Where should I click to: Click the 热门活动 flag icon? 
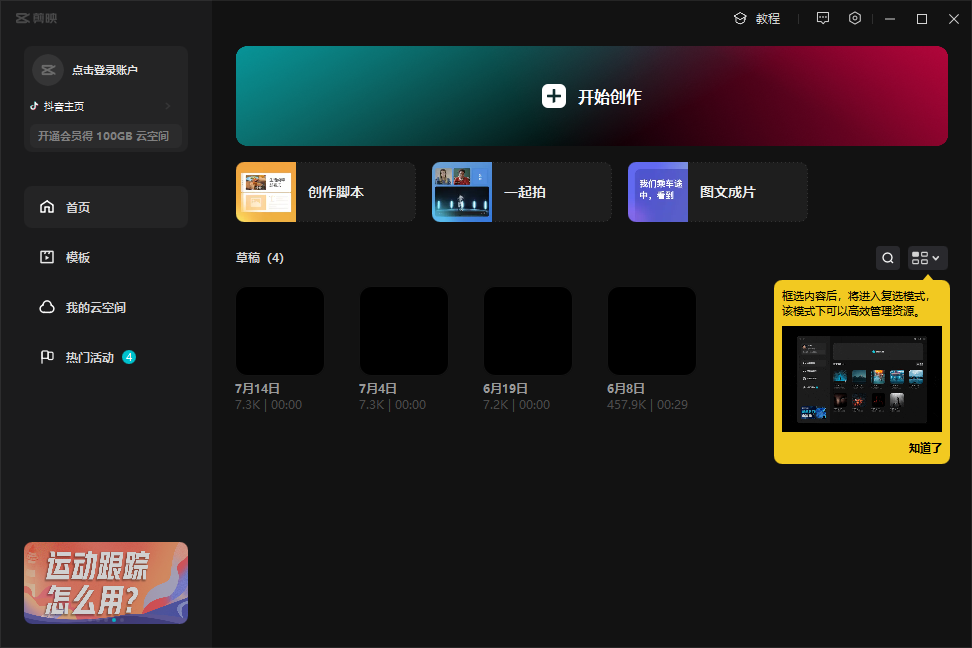[47, 357]
